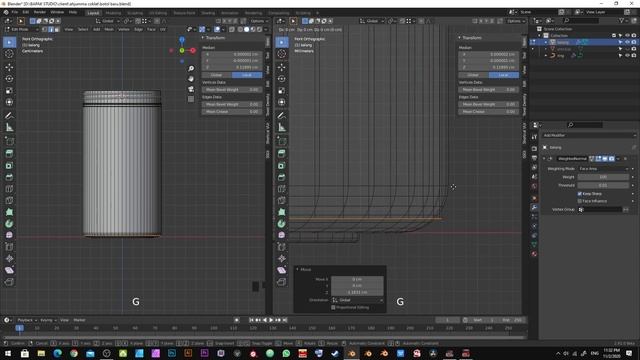640x360 pixels.
Task: Select the Extrude Region tool in left viewport
Action: (9, 153)
